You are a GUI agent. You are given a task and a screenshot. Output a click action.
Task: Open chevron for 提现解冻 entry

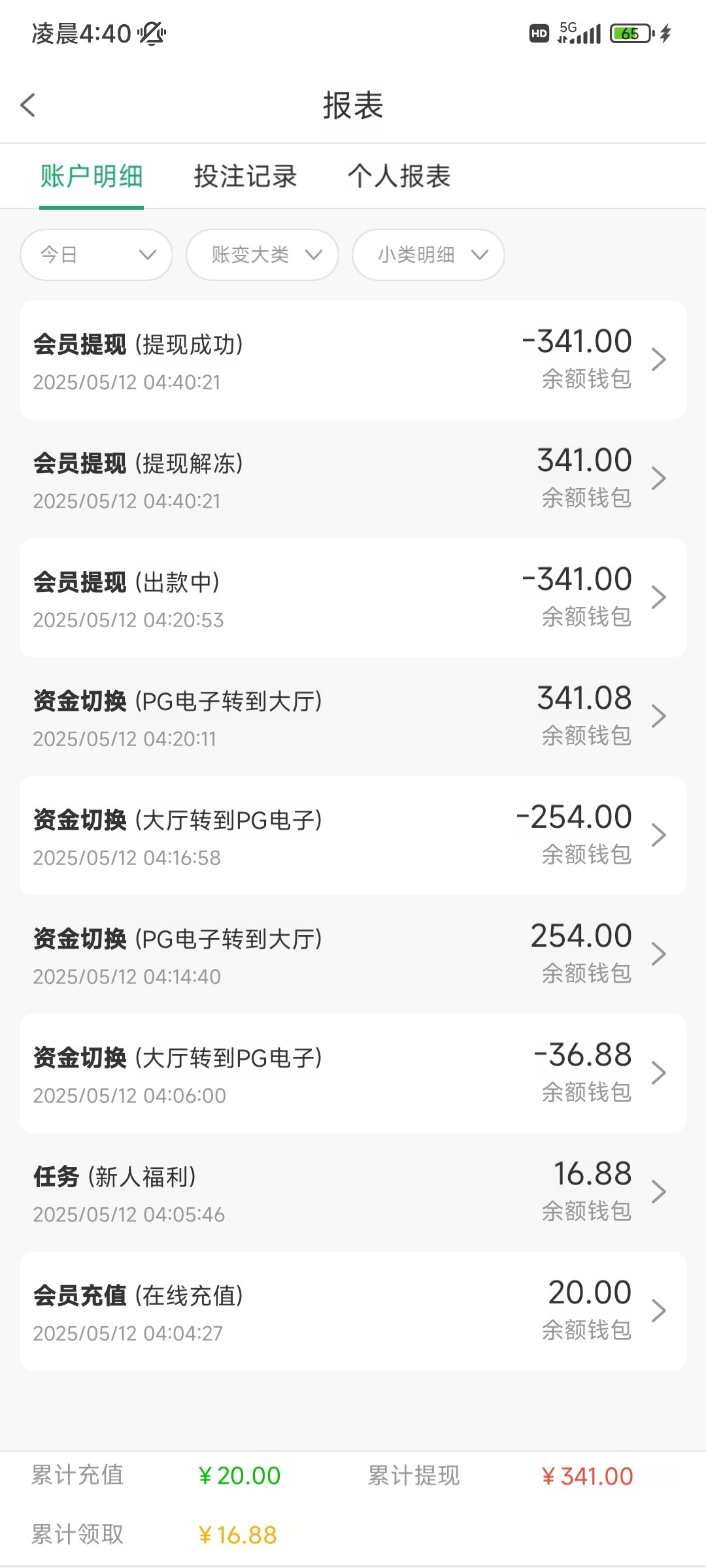pos(658,478)
